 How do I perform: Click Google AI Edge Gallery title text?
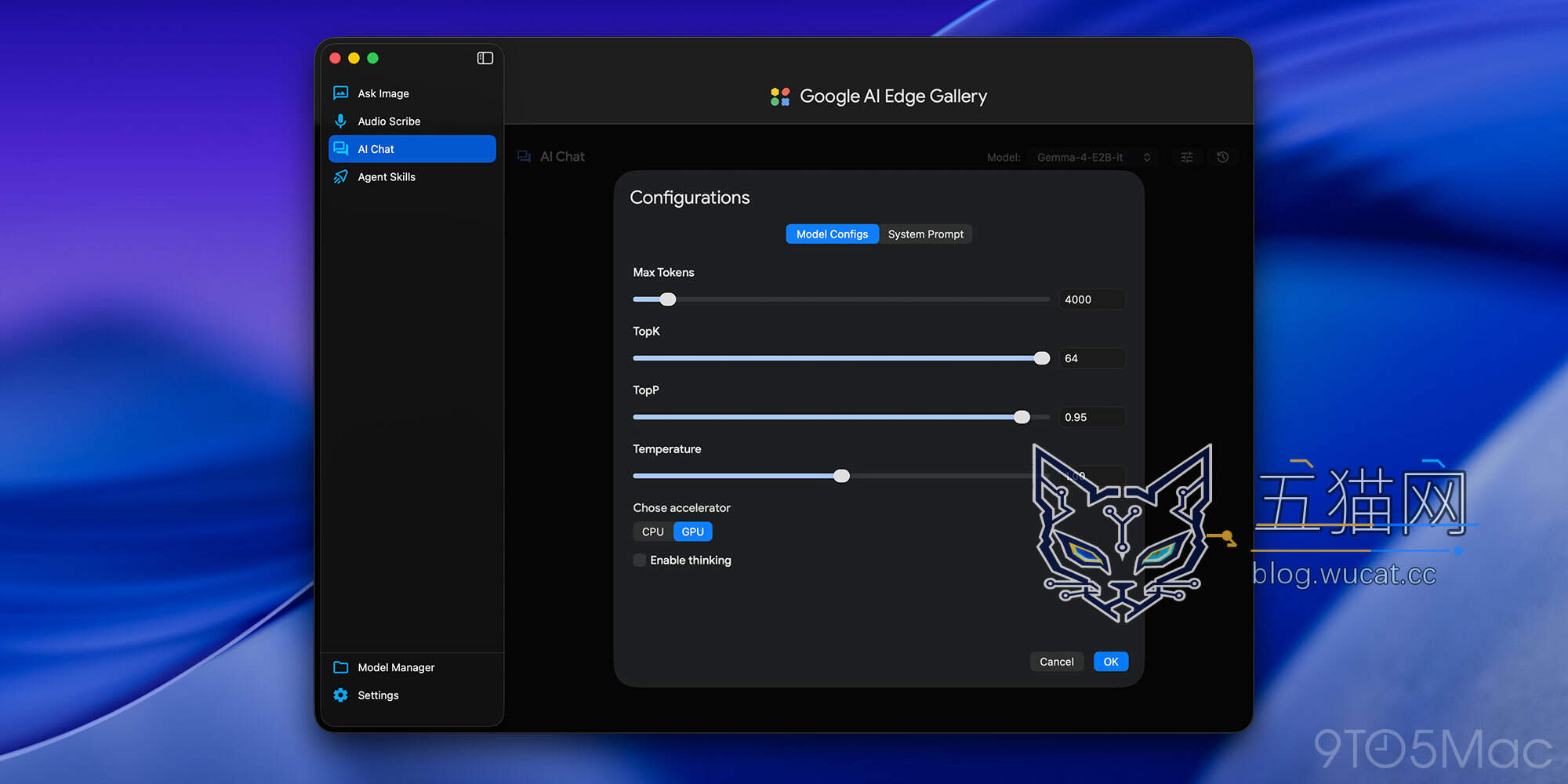pos(893,96)
